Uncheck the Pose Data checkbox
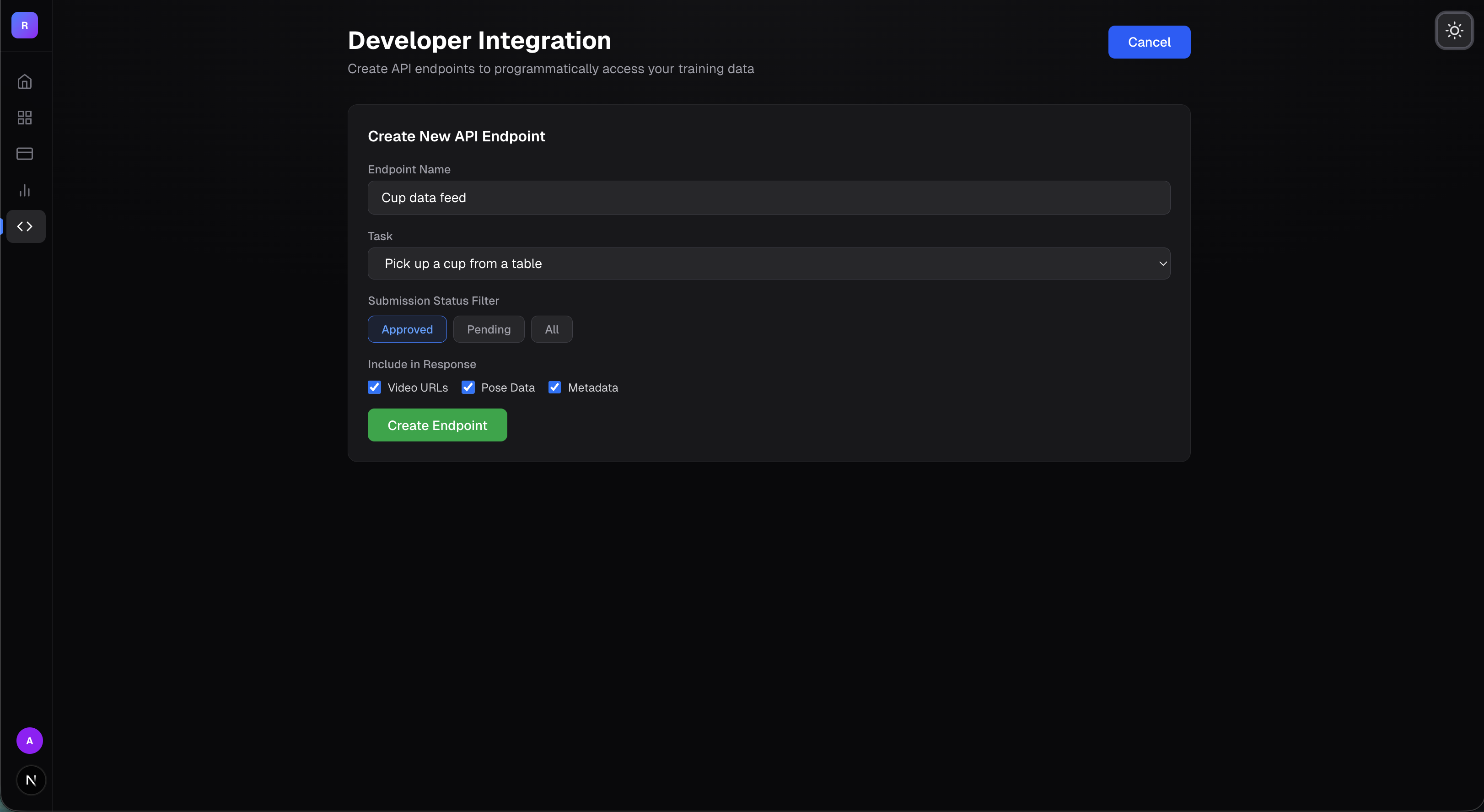 [x=468, y=387]
